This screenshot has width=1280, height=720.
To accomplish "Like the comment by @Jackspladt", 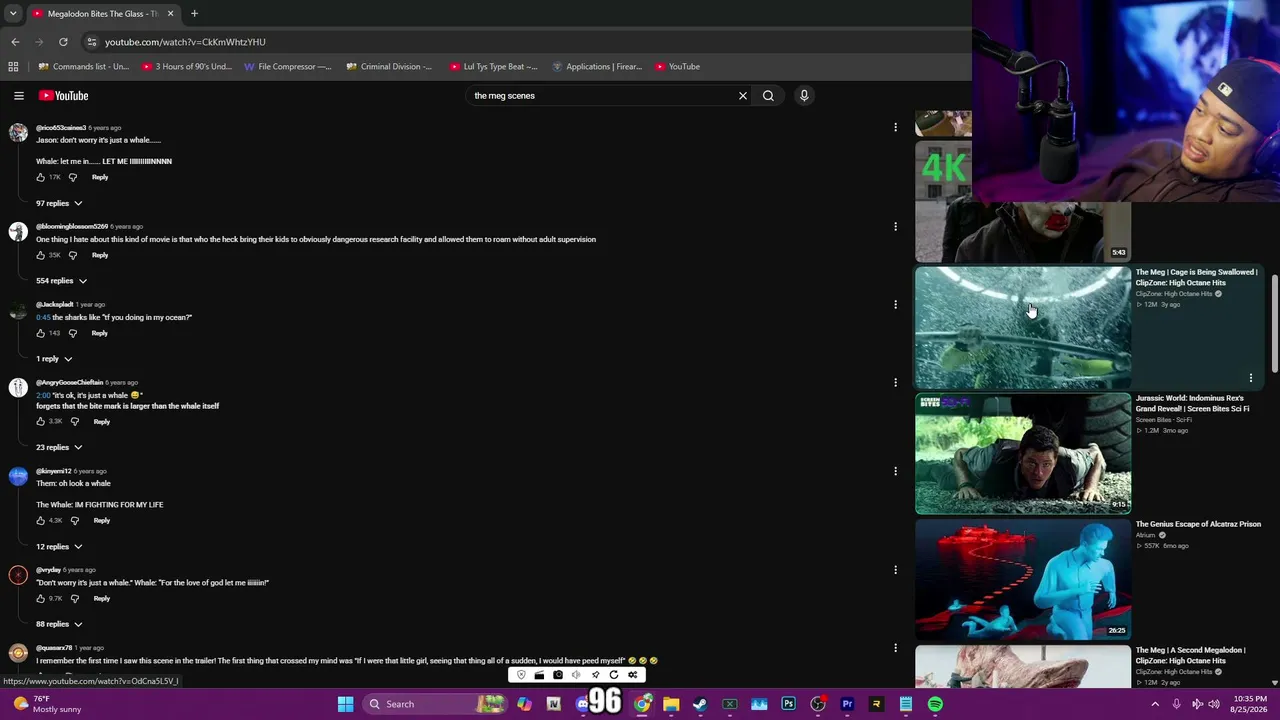I will pos(41,333).
